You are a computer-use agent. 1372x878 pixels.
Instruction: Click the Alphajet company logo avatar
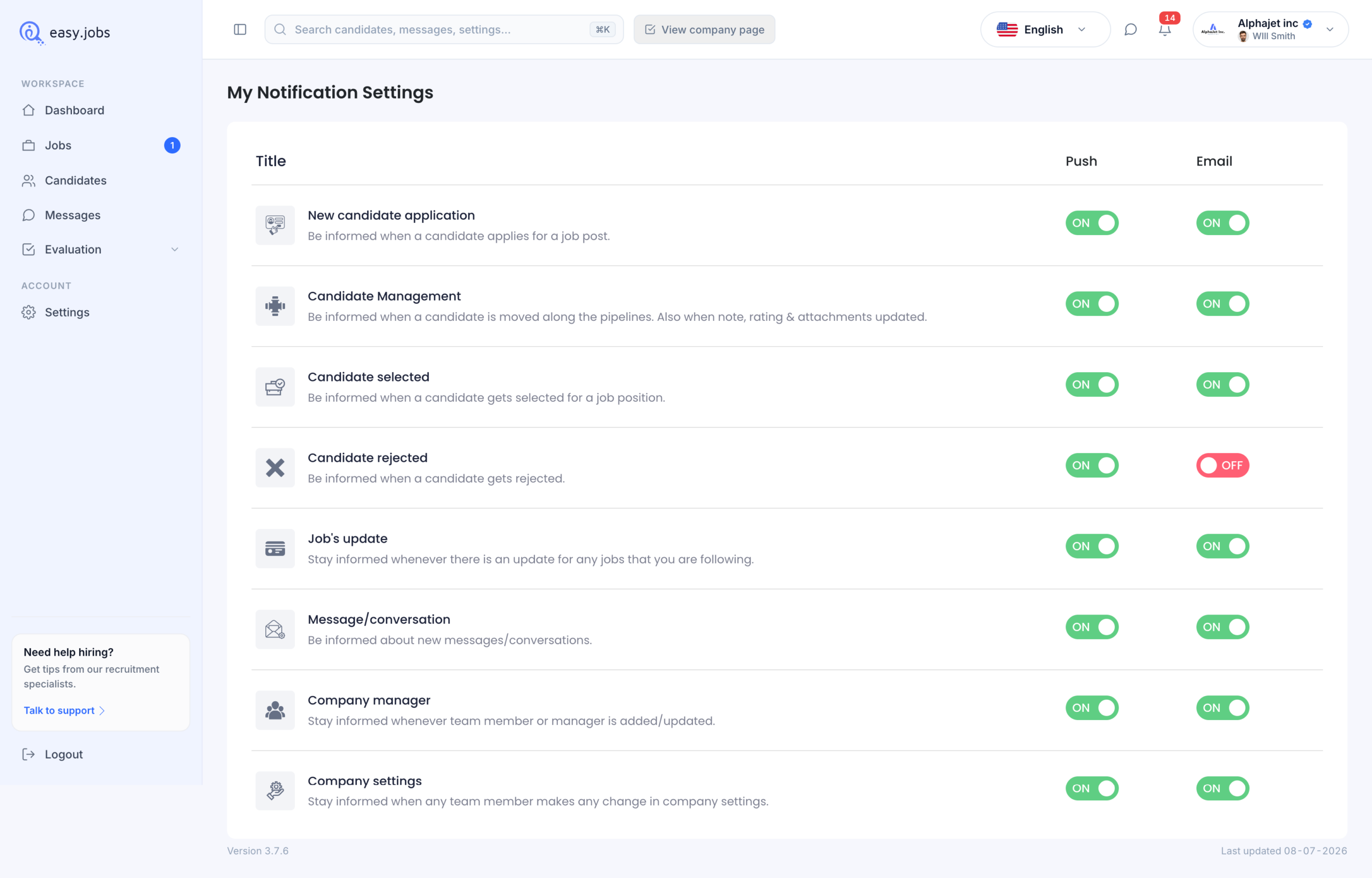click(x=1213, y=29)
